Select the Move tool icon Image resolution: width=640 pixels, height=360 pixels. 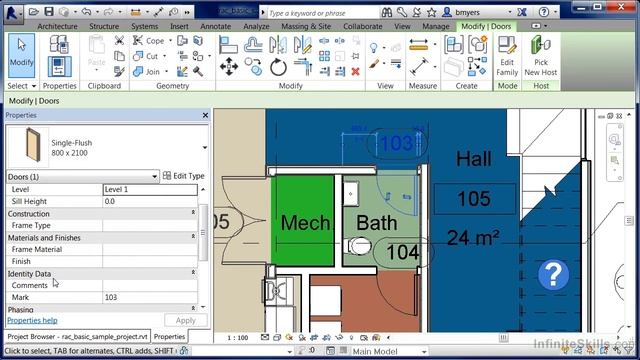pos(229,67)
